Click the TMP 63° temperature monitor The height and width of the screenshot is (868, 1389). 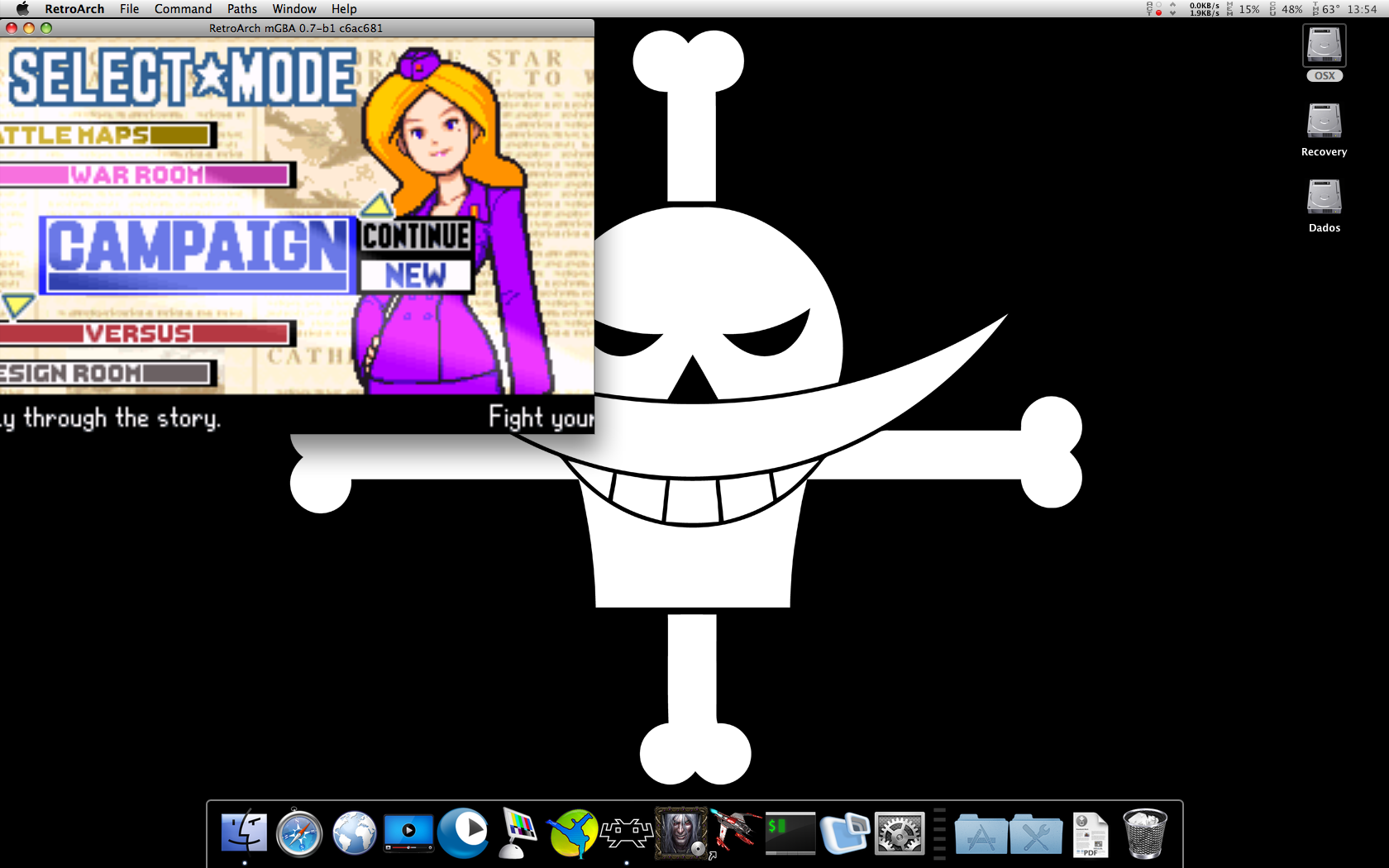[x=1326, y=9]
